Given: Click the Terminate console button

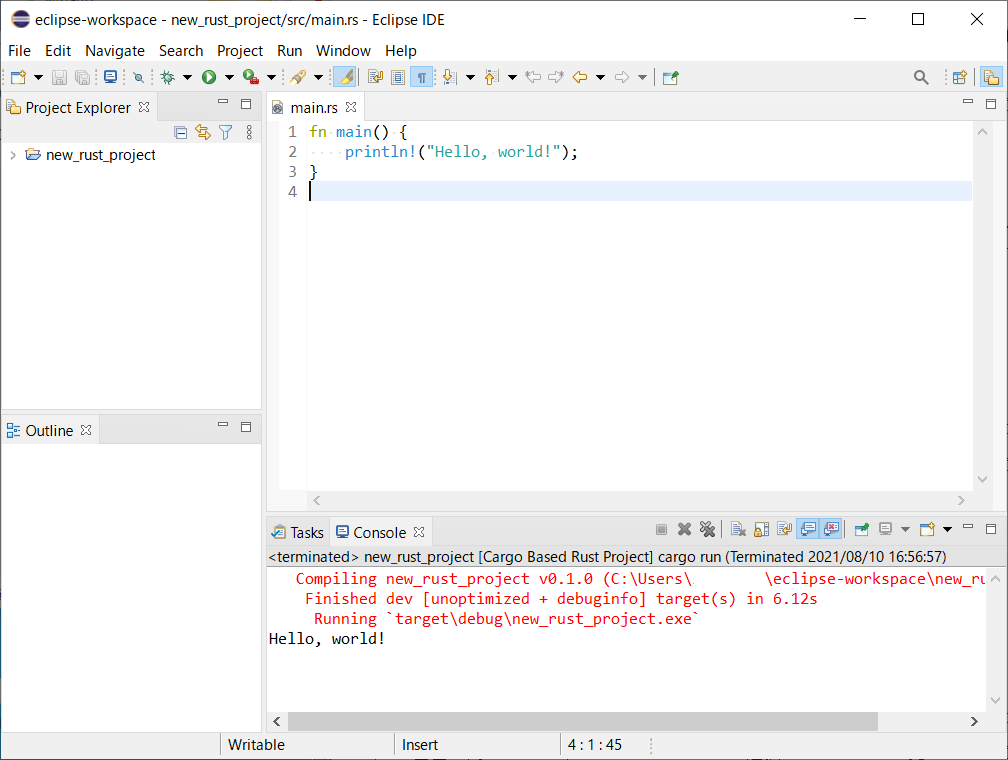Looking at the screenshot, I should coord(661,529).
